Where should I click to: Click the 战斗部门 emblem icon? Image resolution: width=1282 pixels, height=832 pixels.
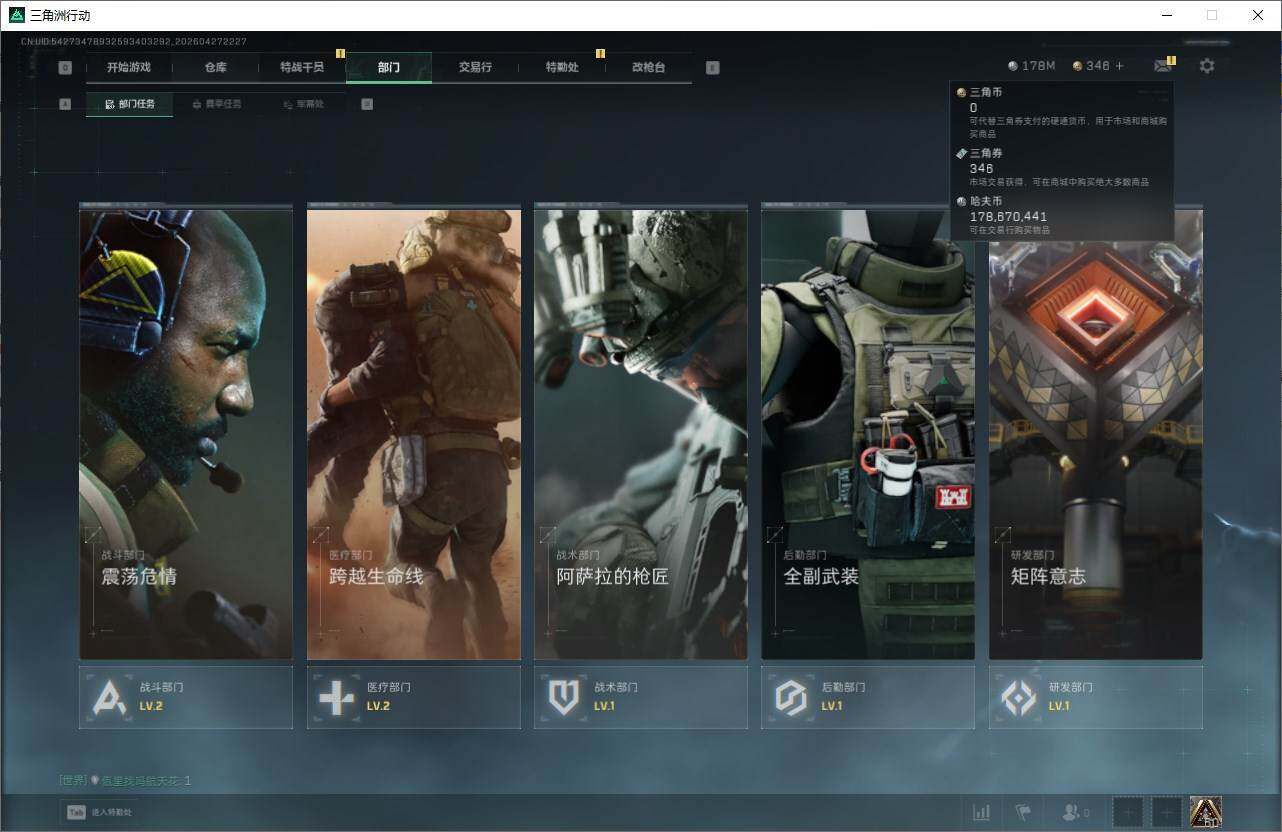click(x=109, y=697)
